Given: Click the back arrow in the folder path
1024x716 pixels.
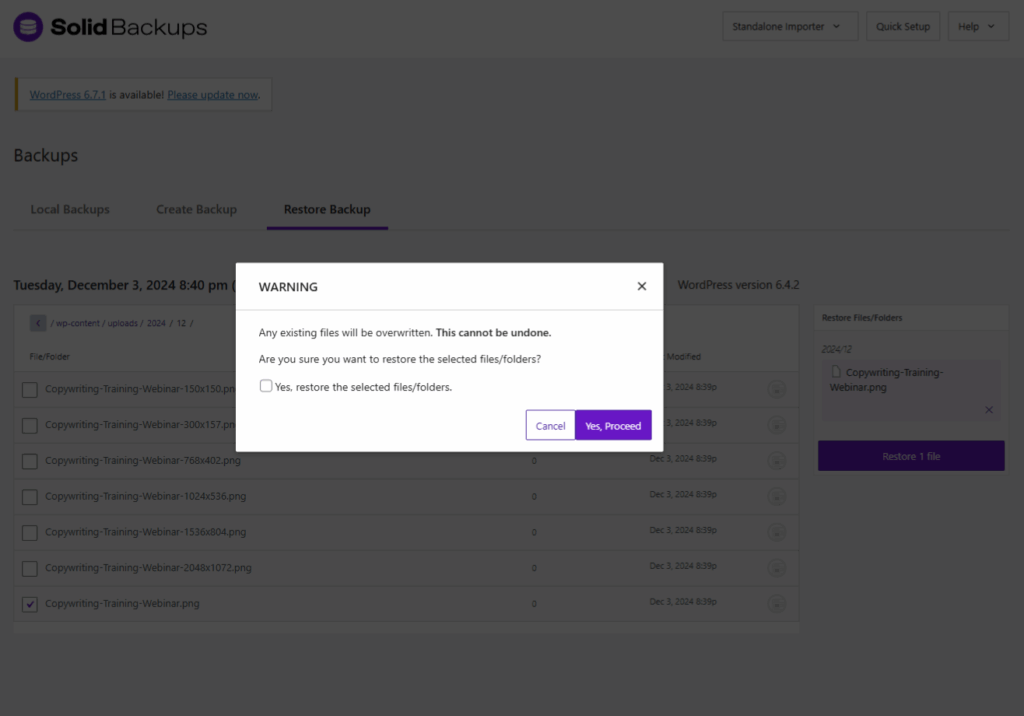Looking at the screenshot, I should 38,323.
